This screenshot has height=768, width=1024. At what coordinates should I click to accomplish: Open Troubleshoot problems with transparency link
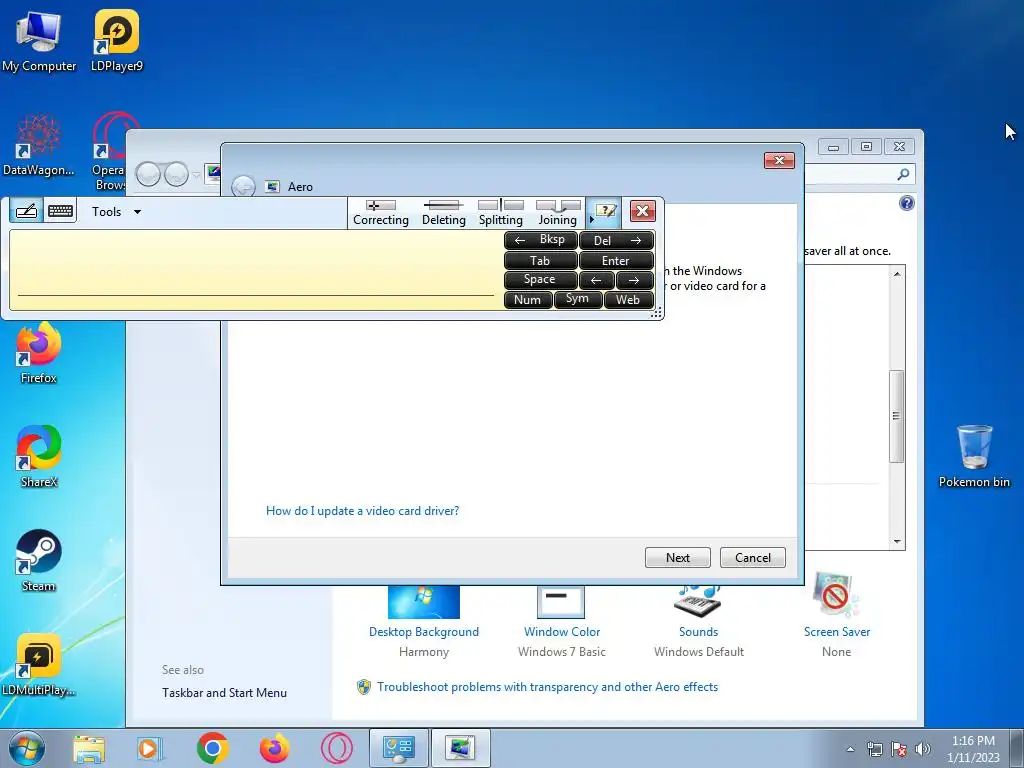click(547, 687)
